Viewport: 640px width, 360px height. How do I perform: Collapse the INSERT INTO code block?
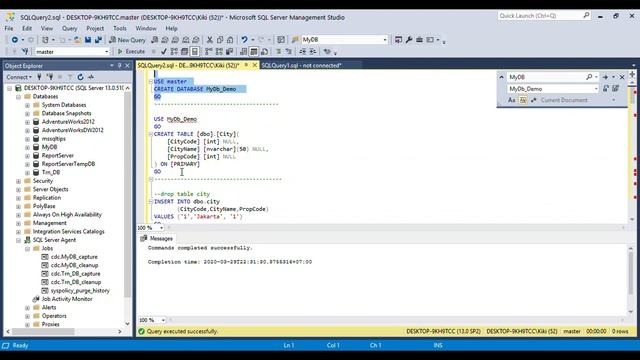pyautogui.click(x=151, y=202)
